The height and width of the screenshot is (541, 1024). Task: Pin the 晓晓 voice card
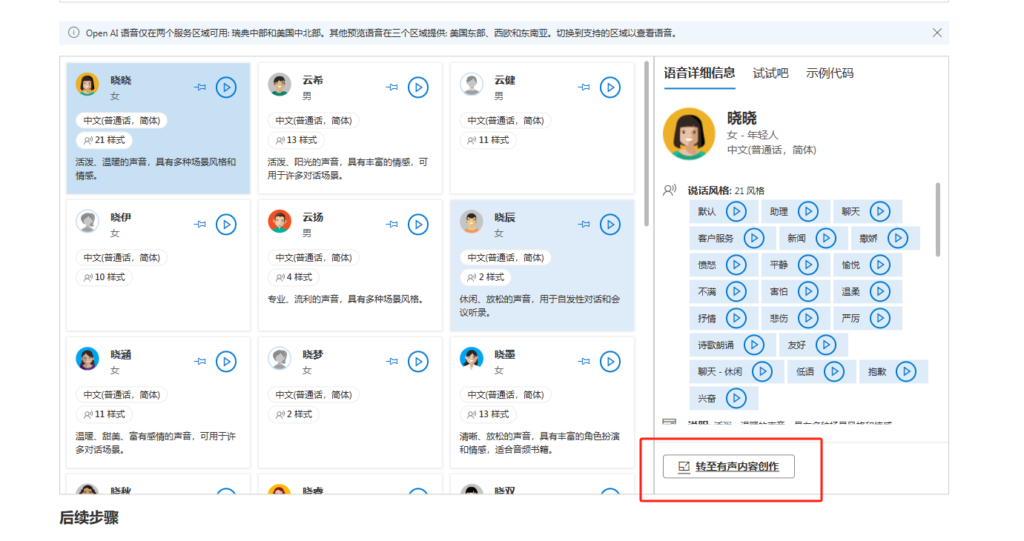200,87
